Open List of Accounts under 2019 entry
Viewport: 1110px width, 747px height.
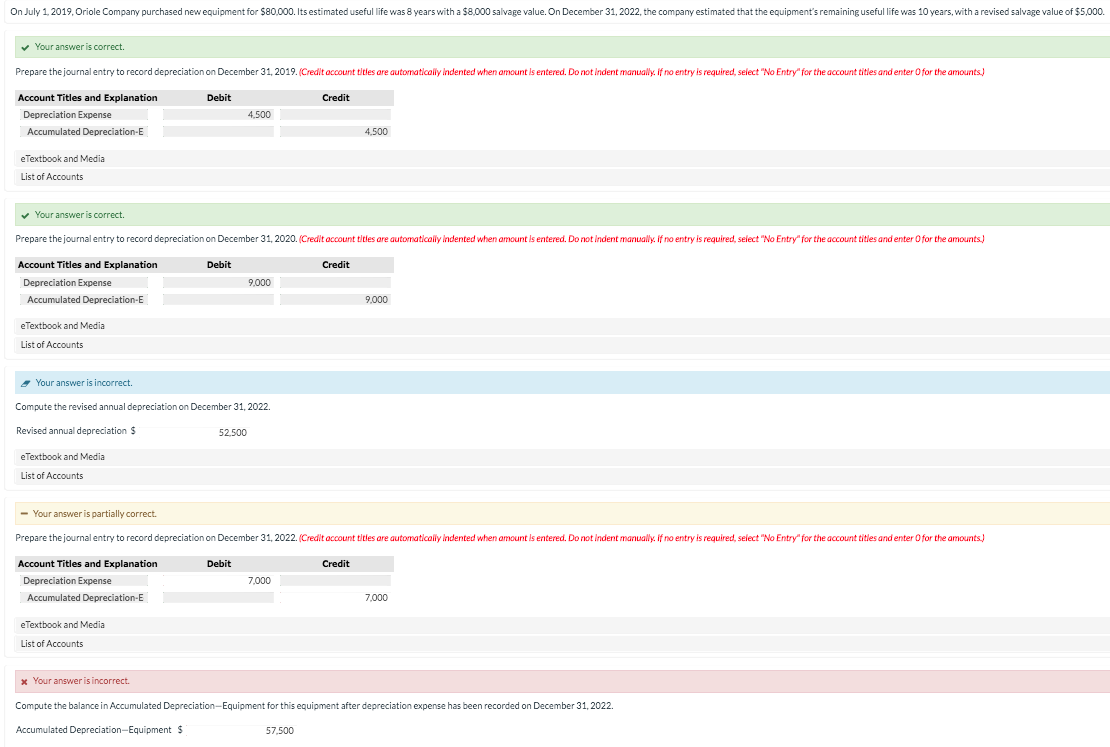click(52, 177)
